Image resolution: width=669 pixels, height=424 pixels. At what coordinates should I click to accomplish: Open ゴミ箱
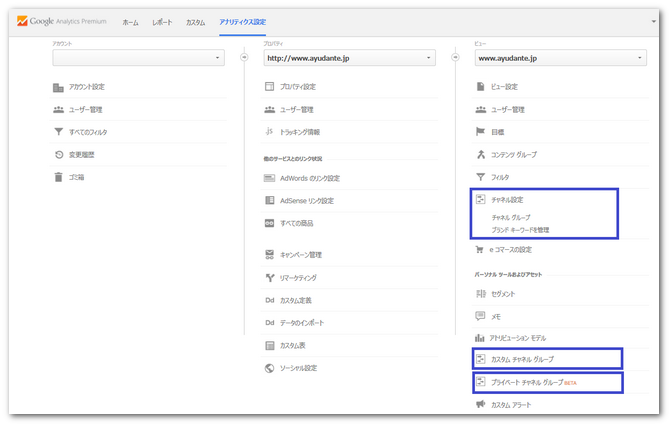76,177
